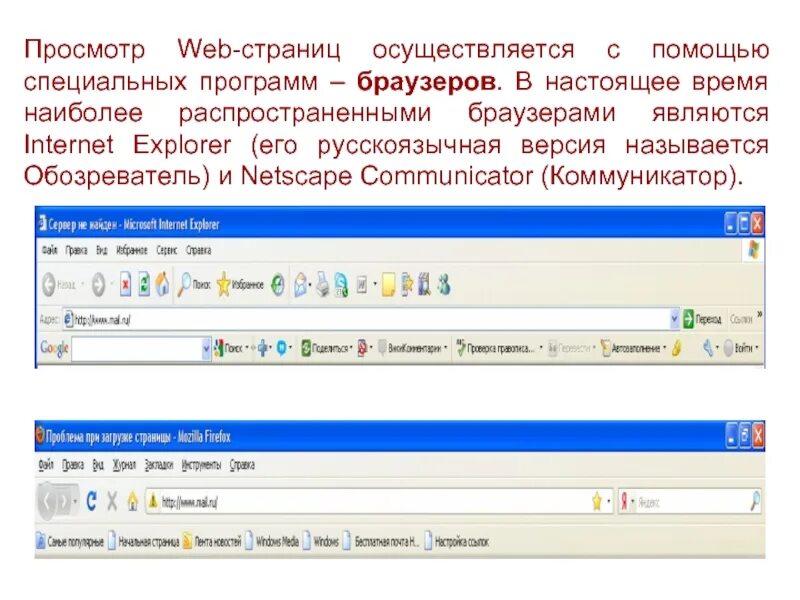Click Google toolbar Поиск button
Viewport: 800px width, 600px height.
coord(231,348)
